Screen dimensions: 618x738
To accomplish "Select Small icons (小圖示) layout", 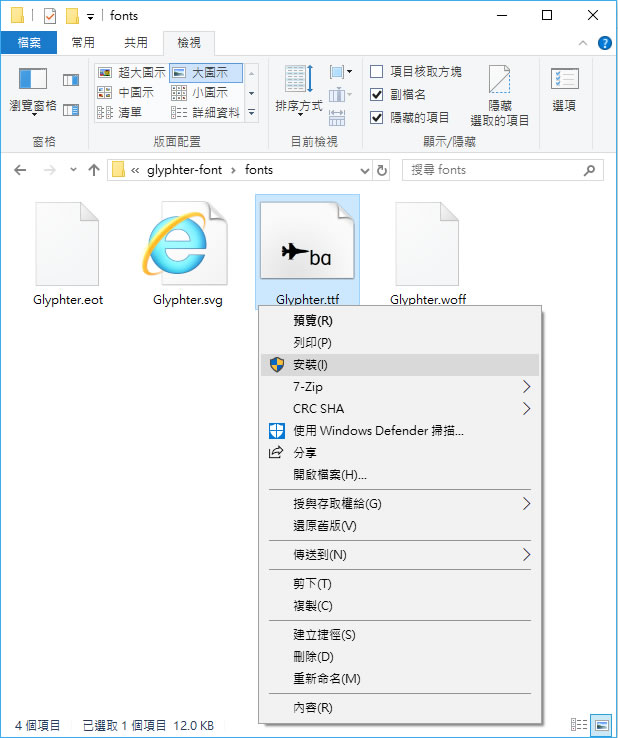I will 200,92.
